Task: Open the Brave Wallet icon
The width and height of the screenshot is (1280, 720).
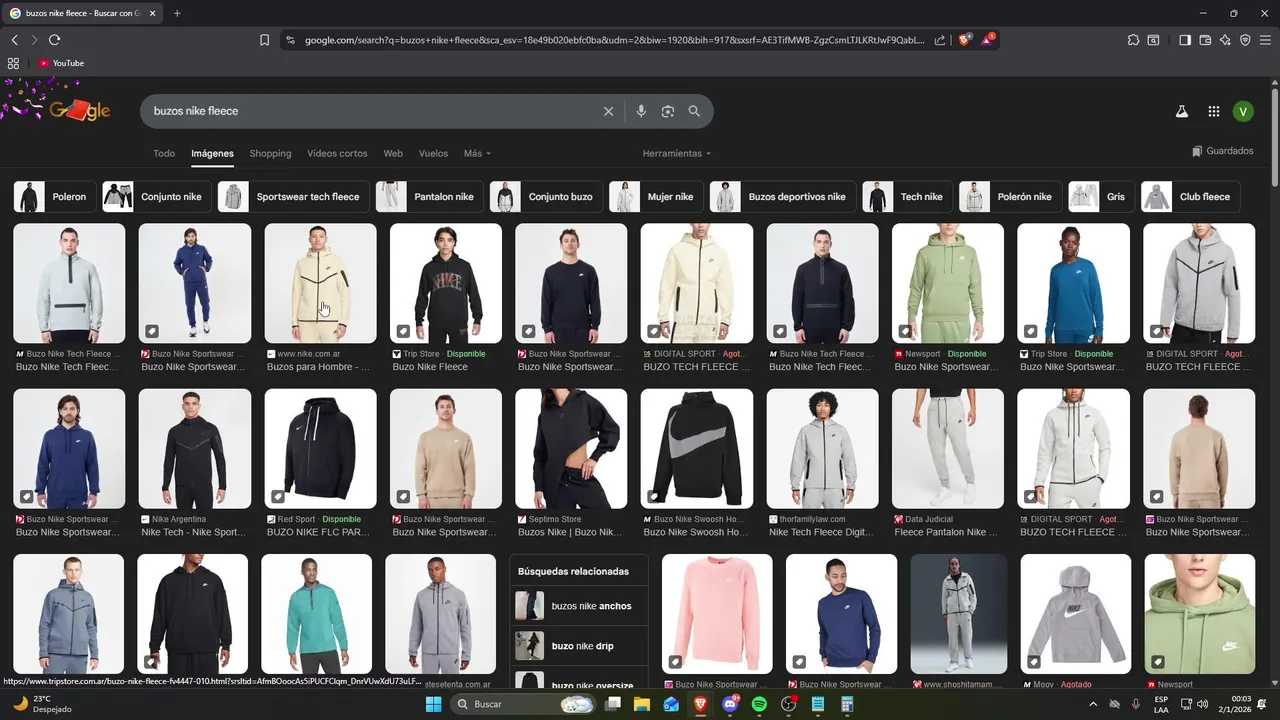Action: 1205,40
